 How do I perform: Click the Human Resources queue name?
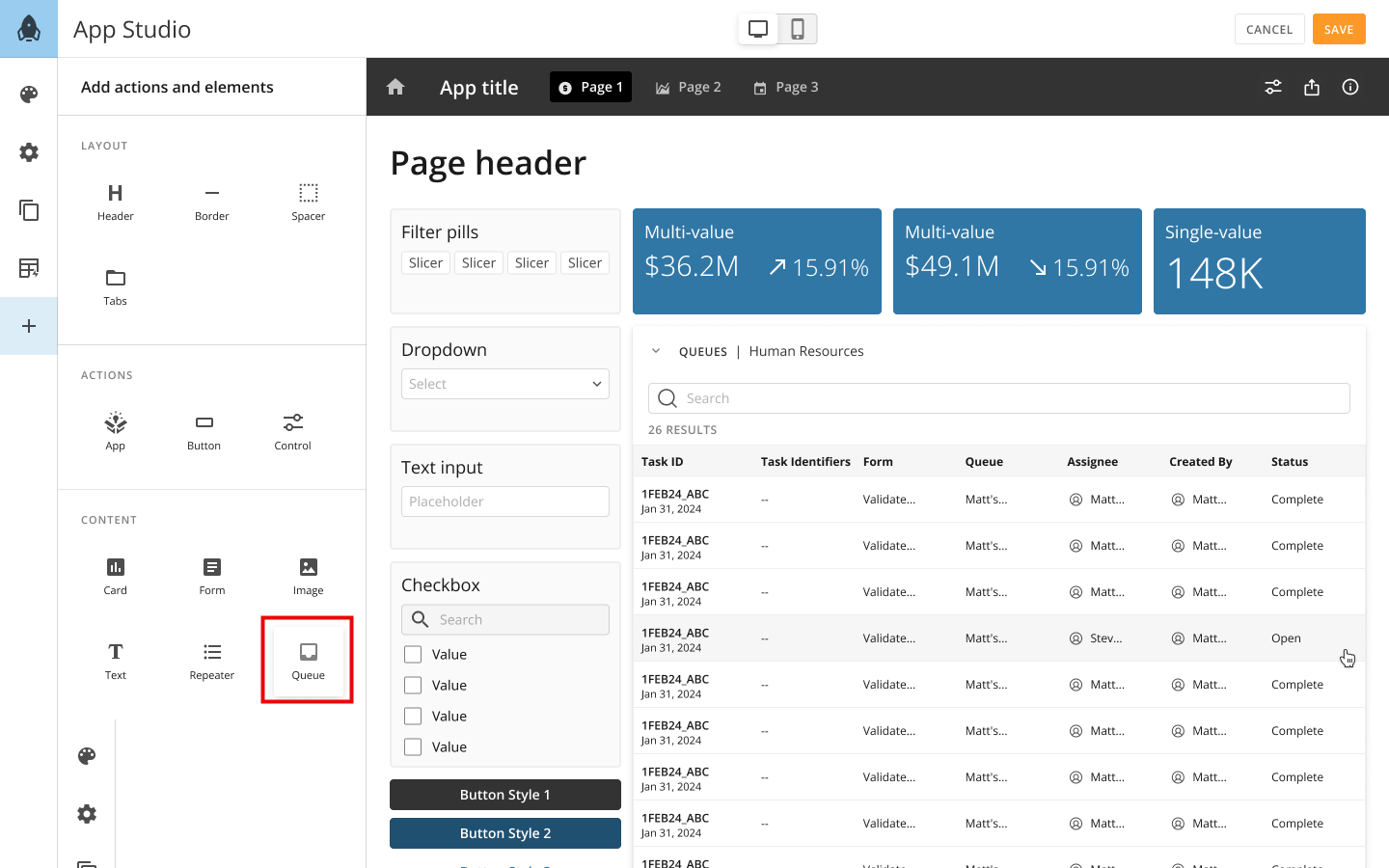tap(806, 351)
